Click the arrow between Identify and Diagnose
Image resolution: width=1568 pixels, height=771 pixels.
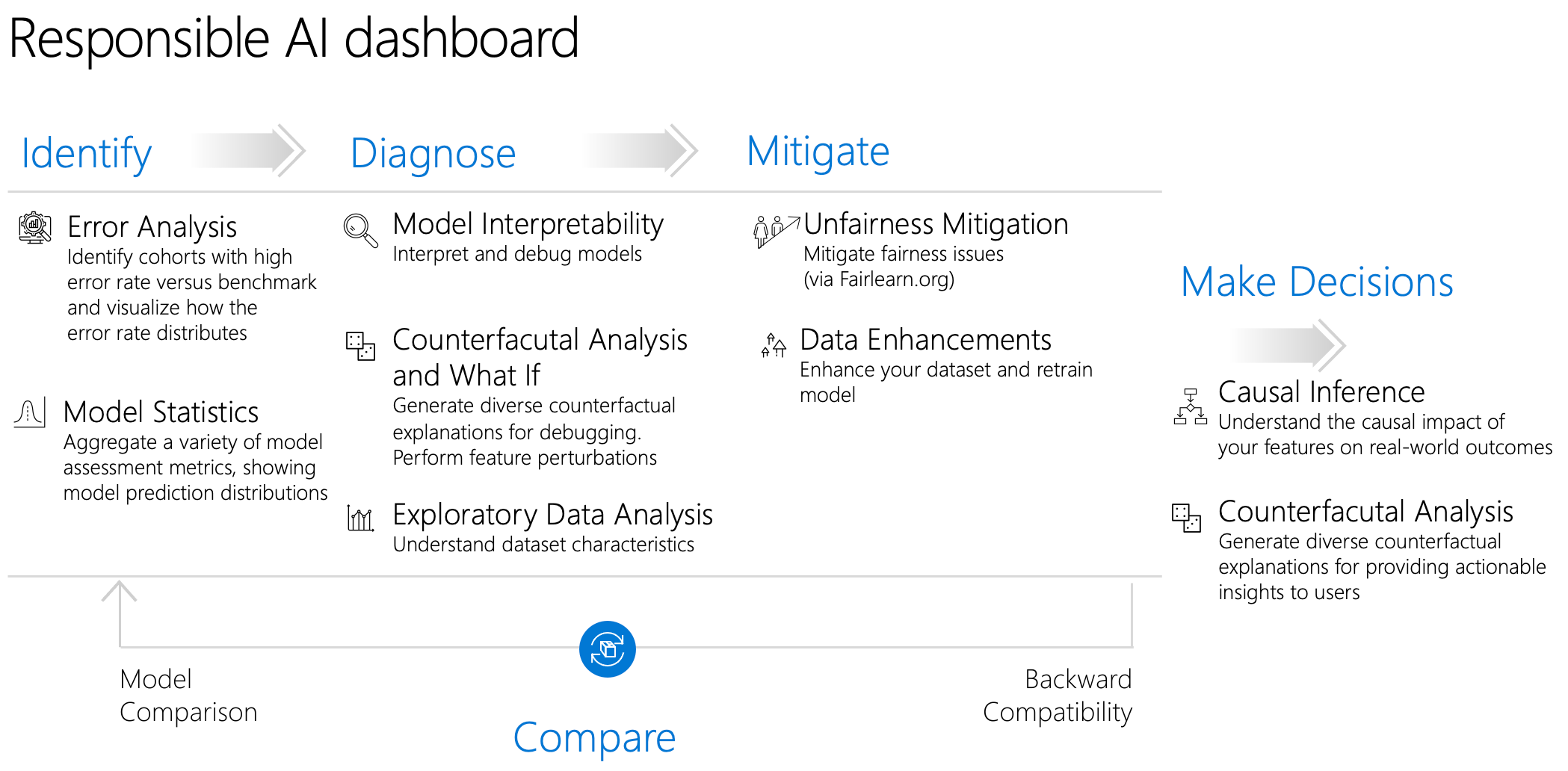coord(249,150)
